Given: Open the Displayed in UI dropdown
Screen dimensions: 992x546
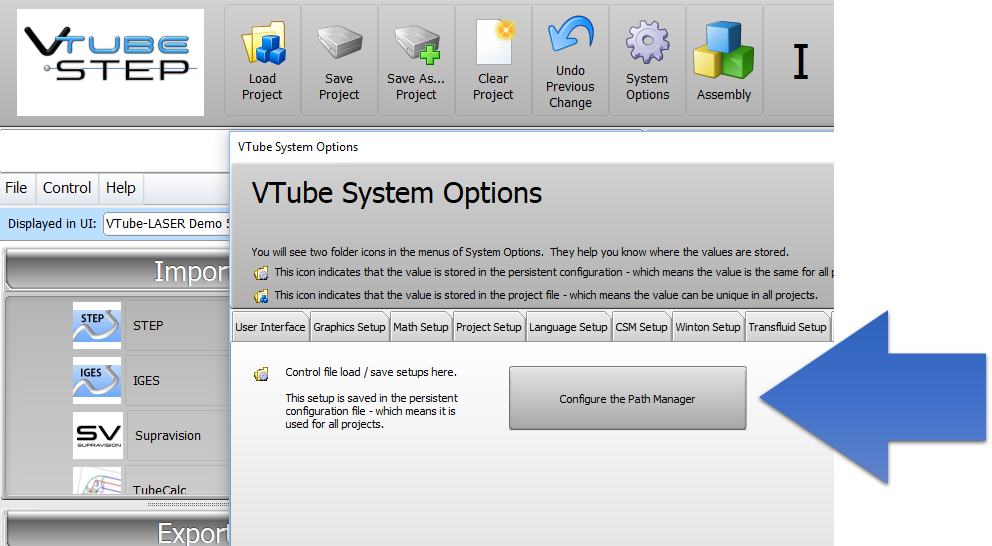Looking at the screenshot, I should (166, 224).
